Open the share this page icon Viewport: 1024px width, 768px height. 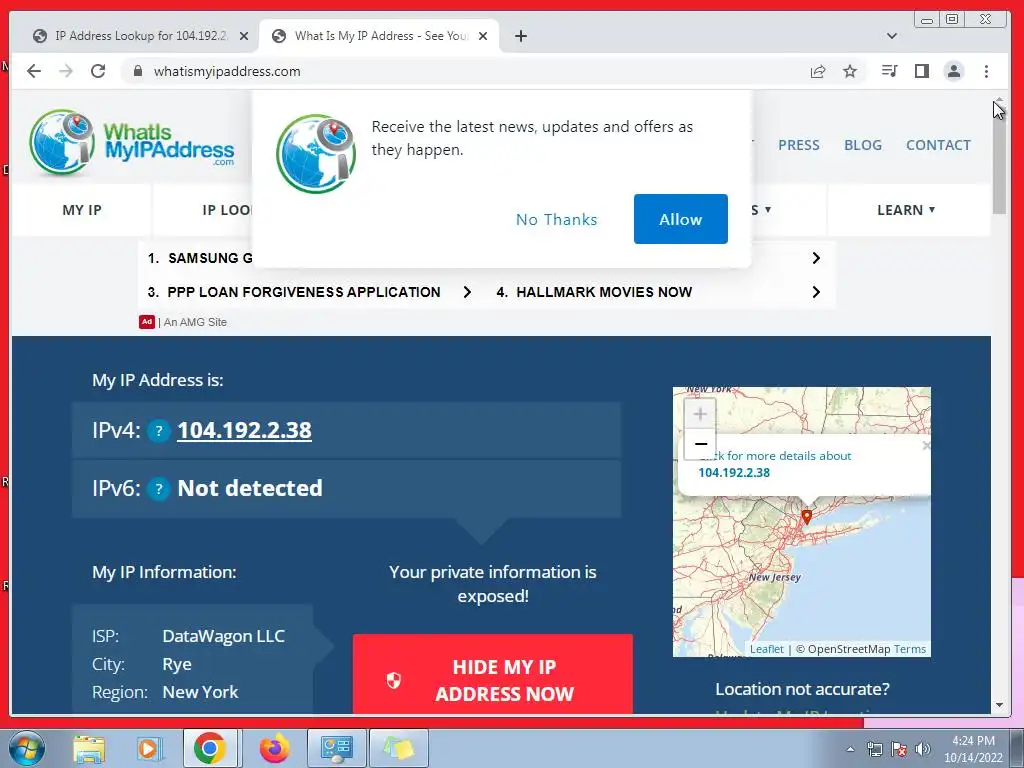click(x=818, y=71)
